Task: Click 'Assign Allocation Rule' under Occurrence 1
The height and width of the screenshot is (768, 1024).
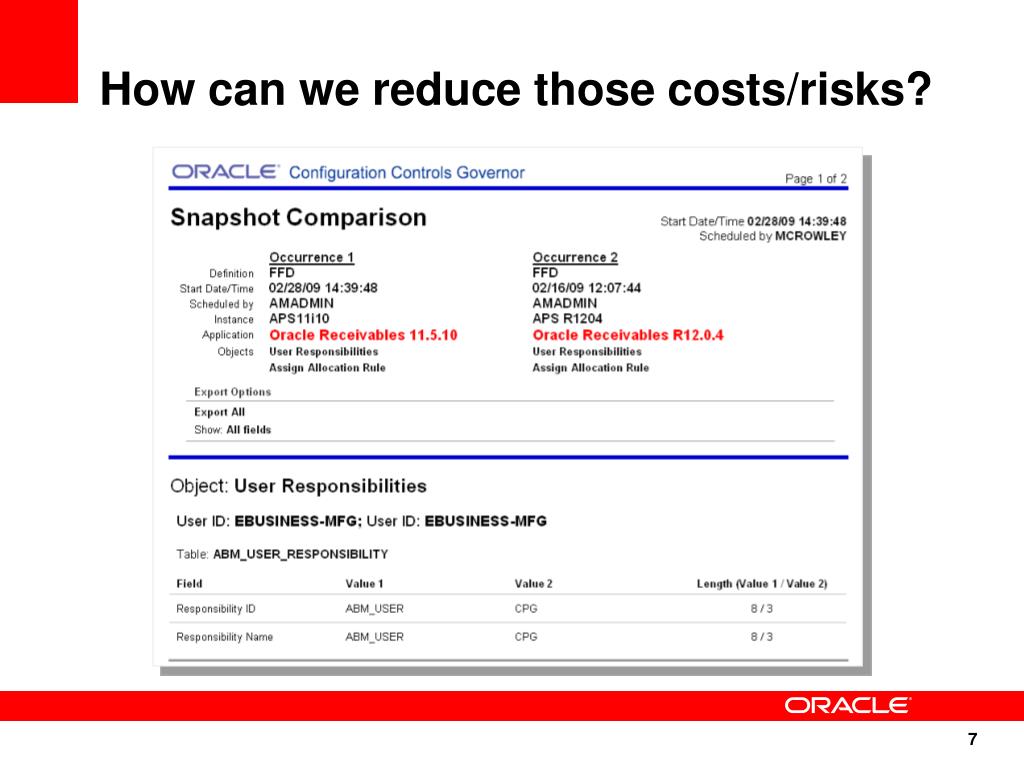Action: [327, 368]
